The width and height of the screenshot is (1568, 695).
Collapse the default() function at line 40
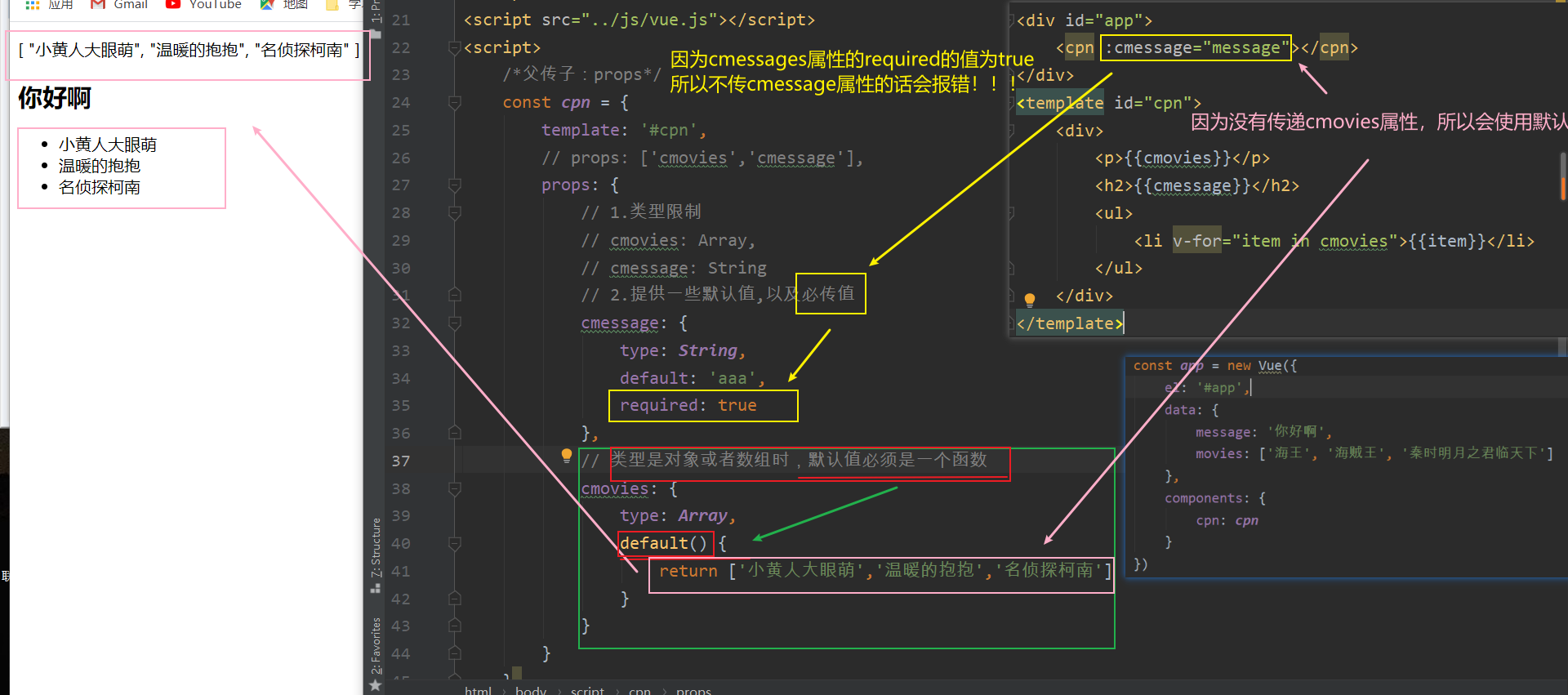pyautogui.click(x=455, y=544)
